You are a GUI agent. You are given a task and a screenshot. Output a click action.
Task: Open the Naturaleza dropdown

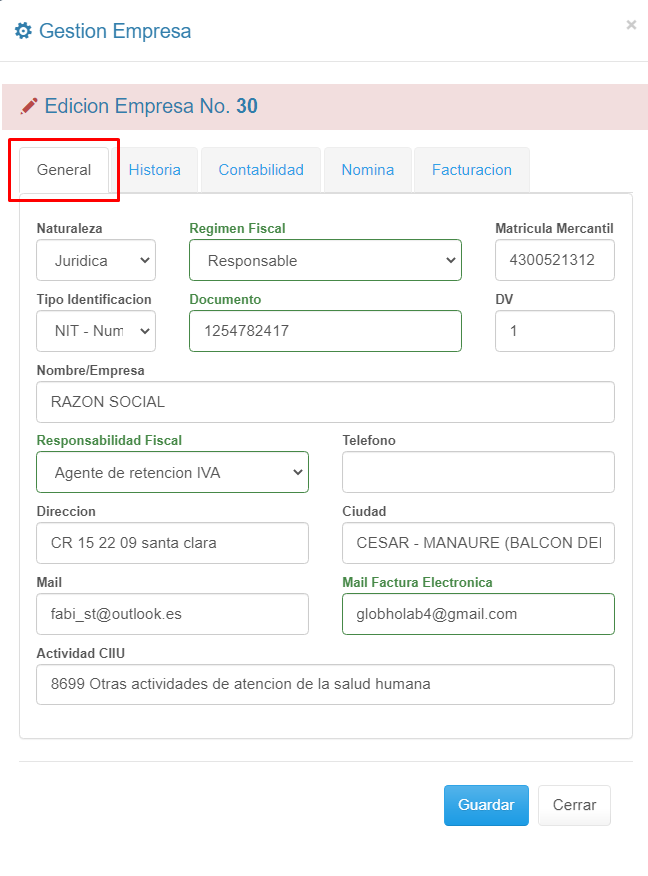pos(96,260)
